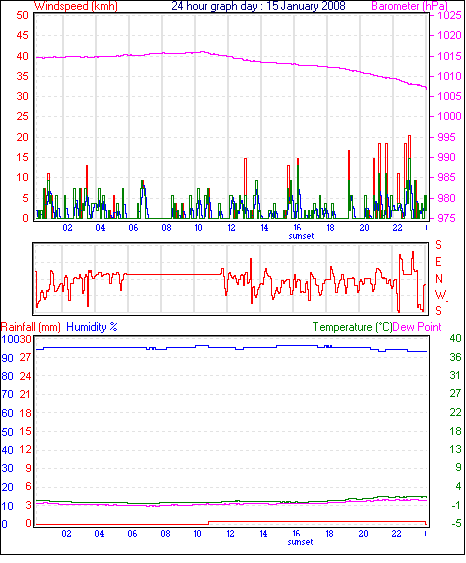Image resolution: width=466 pixels, height=563 pixels.
Task: Click the sunset marker under top graph
Action: [x=301, y=236]
